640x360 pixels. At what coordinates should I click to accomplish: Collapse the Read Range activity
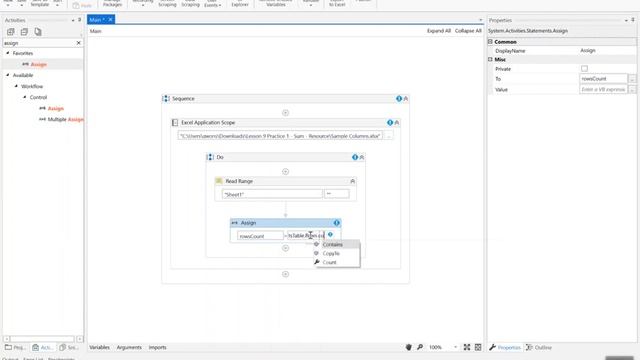353,181
